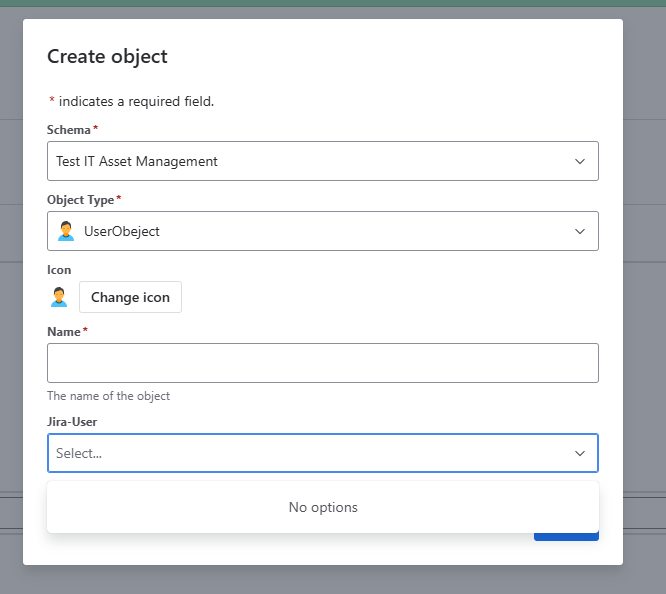This screenshot has height=594, width=666.
Task: Click the user avatar icon beside Change icon
Action: (x=59, y=297)
